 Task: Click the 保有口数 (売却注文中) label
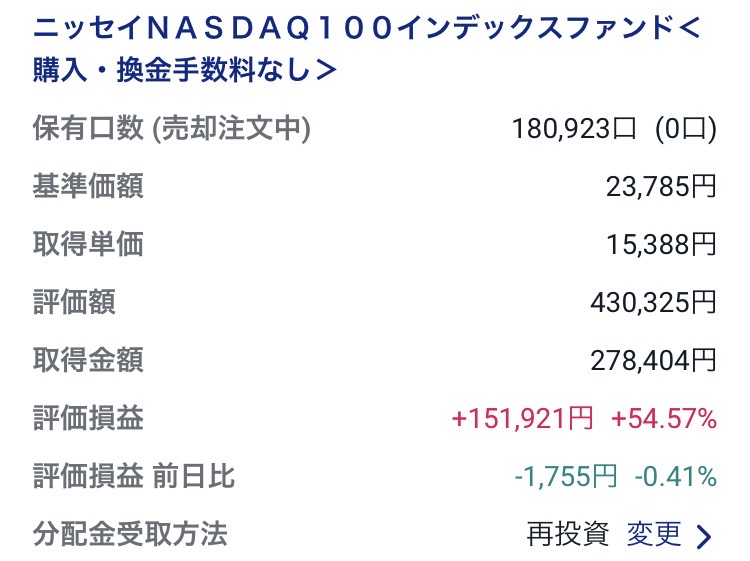click(x=172, y=128)
